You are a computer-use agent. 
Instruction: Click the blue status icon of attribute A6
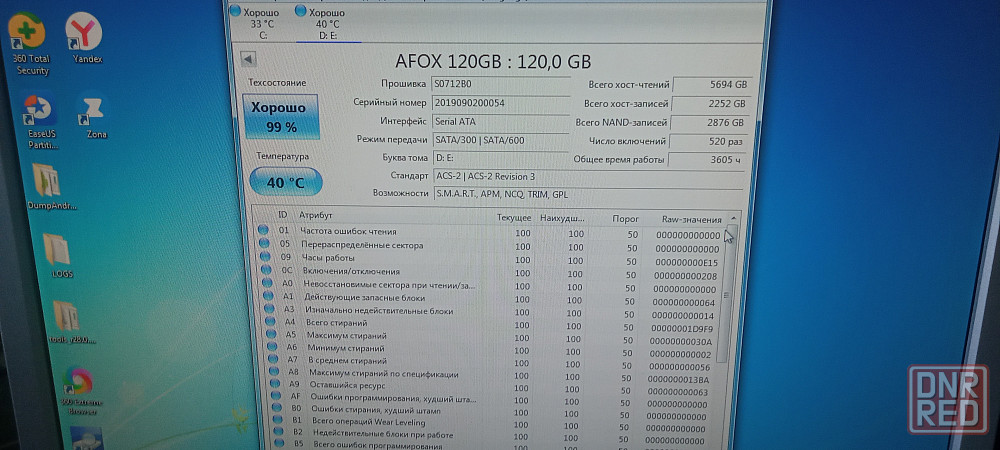click(272, 347)
